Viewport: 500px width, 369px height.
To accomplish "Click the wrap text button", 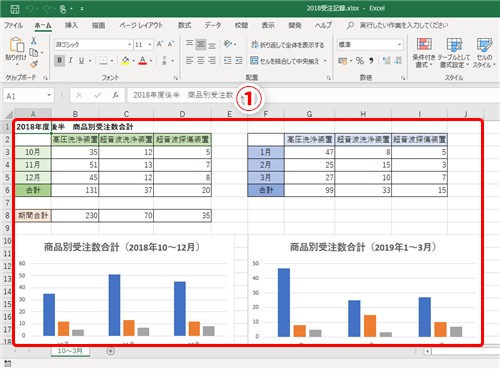I will (x=287, y=45).
